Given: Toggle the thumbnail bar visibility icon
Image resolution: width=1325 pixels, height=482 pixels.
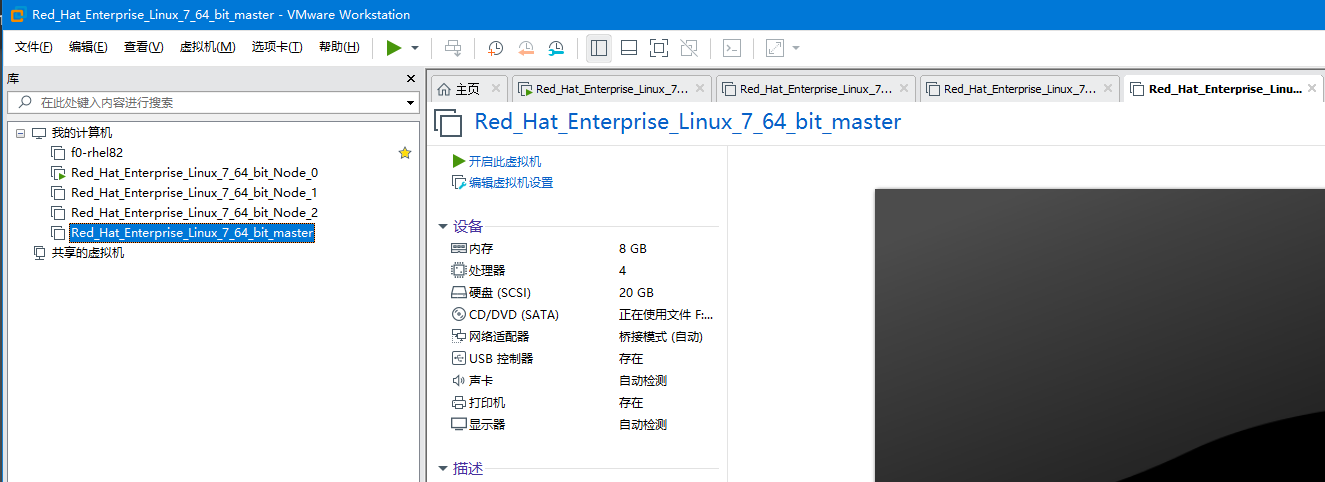Looking at the screenshot, I should 629,47.
